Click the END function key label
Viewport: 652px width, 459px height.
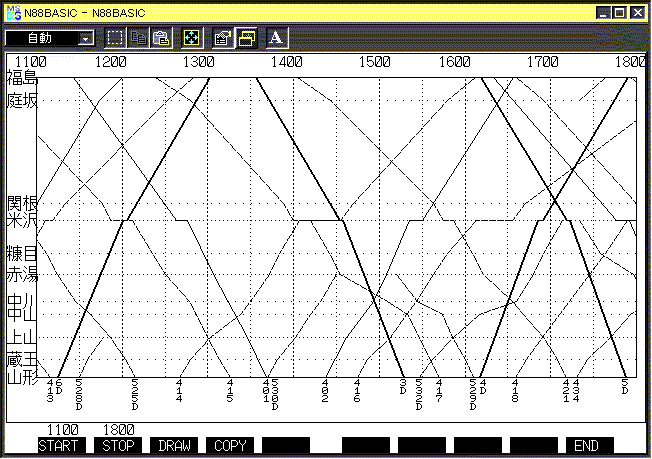tap(587, 445)
